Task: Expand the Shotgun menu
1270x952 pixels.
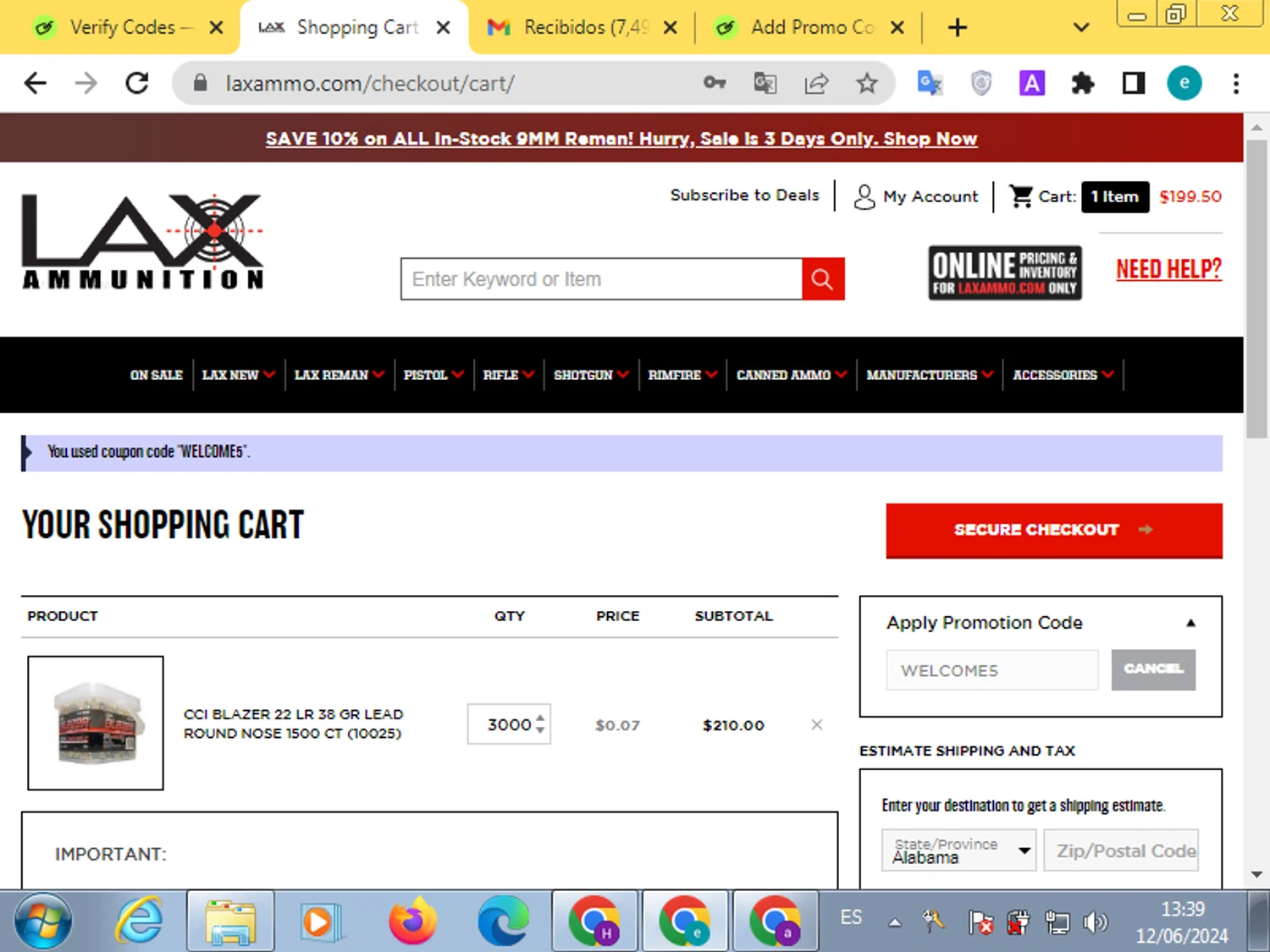Action: [x=591, y=375]
